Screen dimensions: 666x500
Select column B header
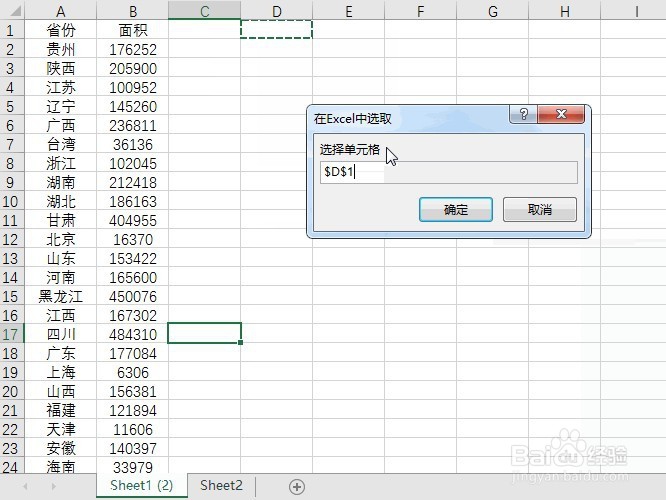click(133, 11)
